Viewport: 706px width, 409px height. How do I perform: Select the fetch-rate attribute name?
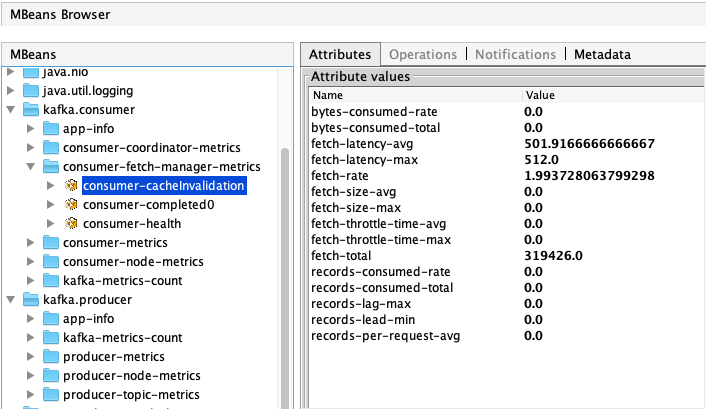[x=339, y=176]
